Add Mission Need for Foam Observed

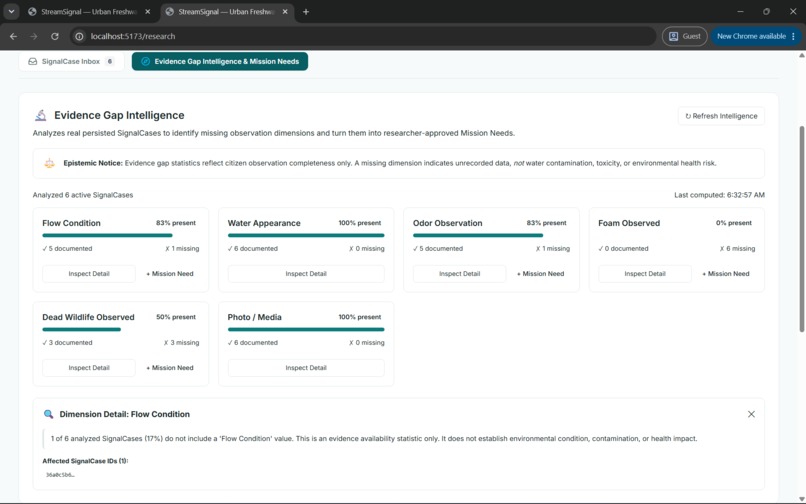pos(726,274)
